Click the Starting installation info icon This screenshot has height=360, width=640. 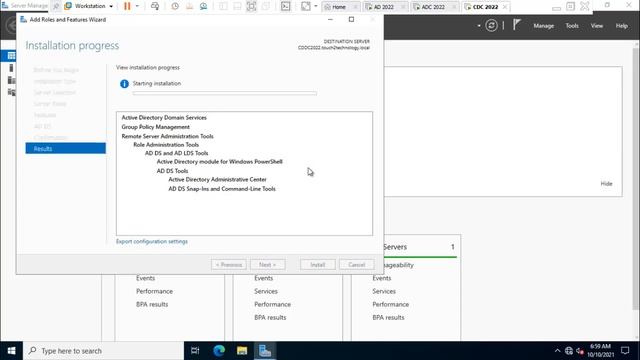click(x=124, y=84)
